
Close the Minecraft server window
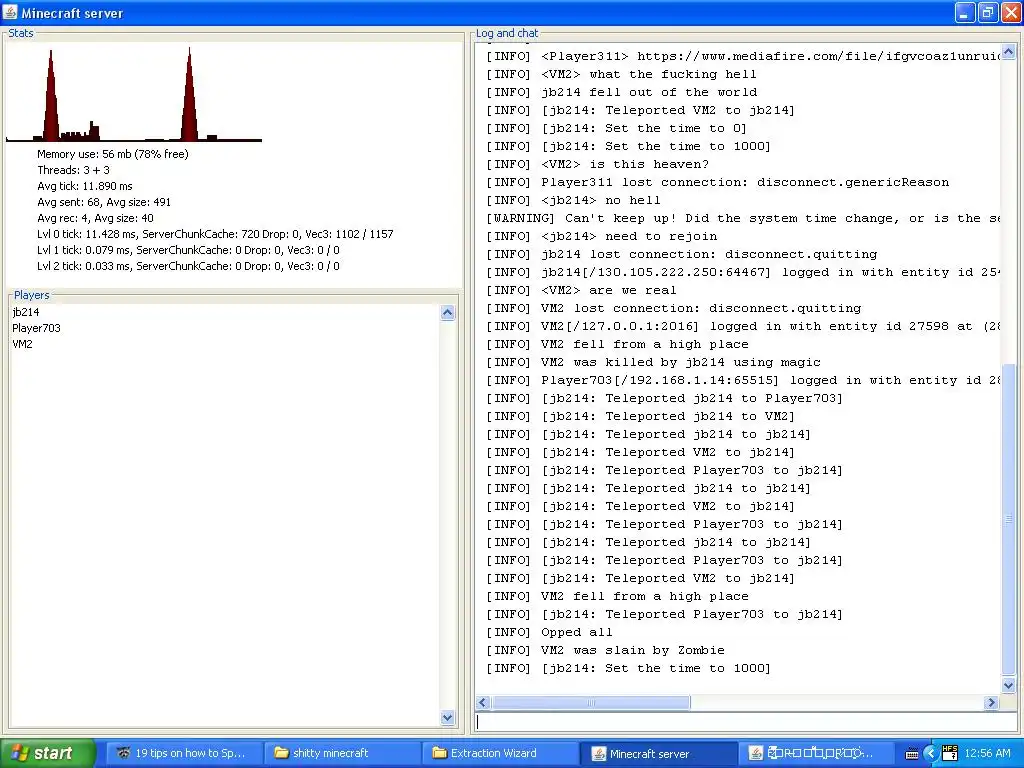[1010, 12]
